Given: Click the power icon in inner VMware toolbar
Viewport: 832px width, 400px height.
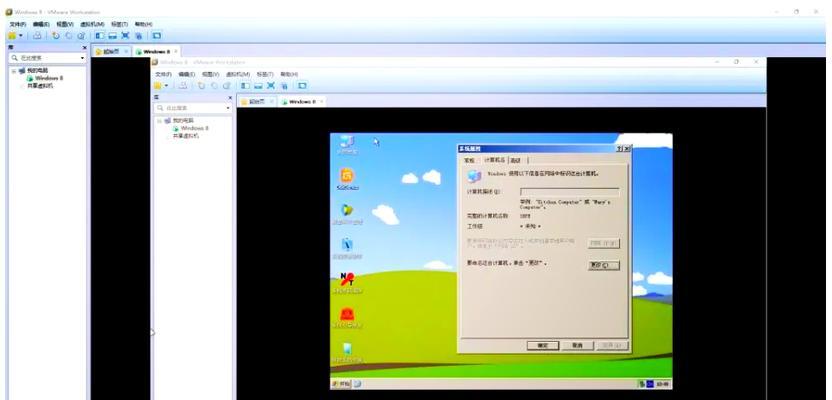Looking at the screenshot, I should pos(158,85).
